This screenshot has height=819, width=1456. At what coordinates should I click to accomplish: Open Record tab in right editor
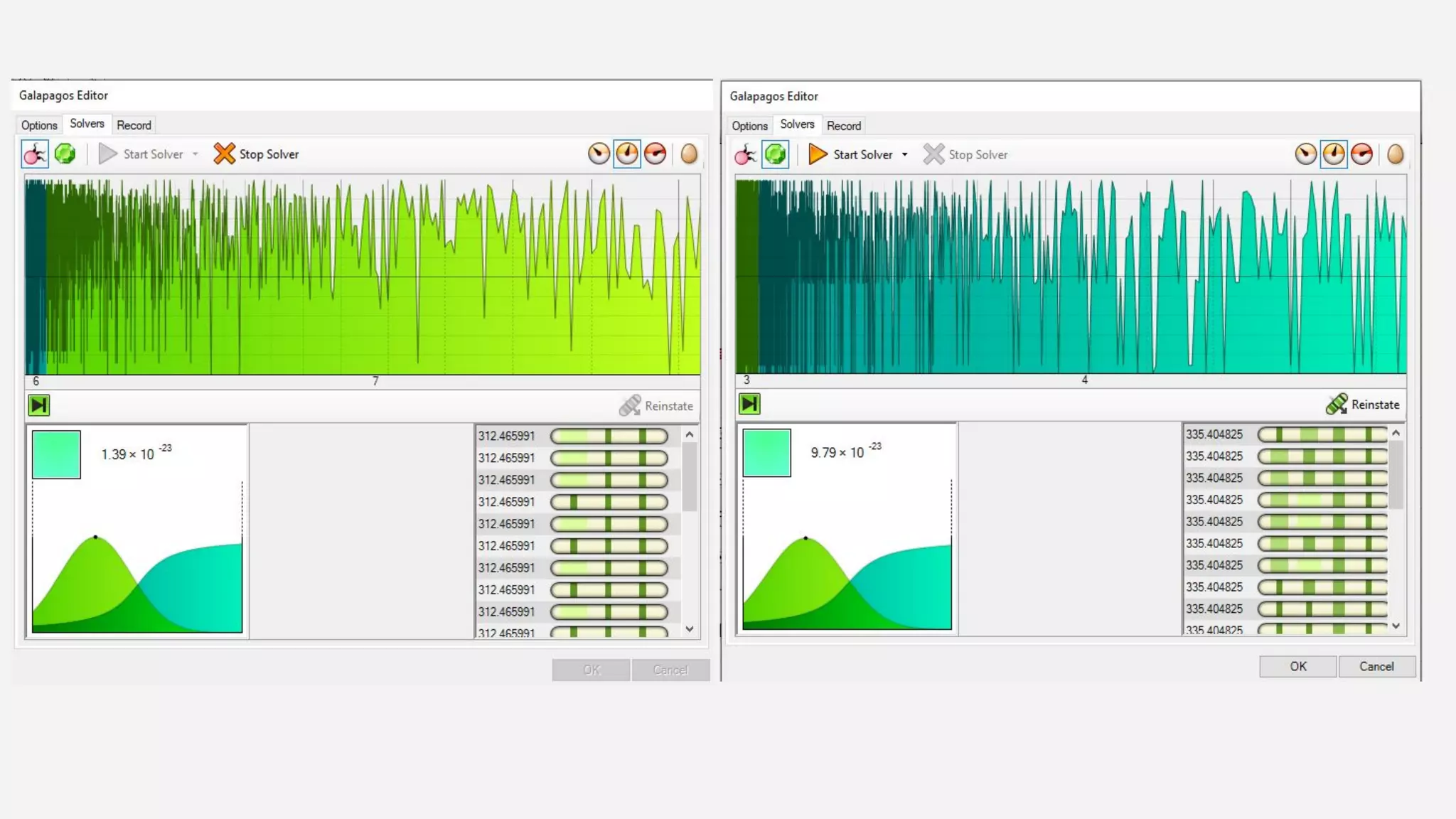843,126
